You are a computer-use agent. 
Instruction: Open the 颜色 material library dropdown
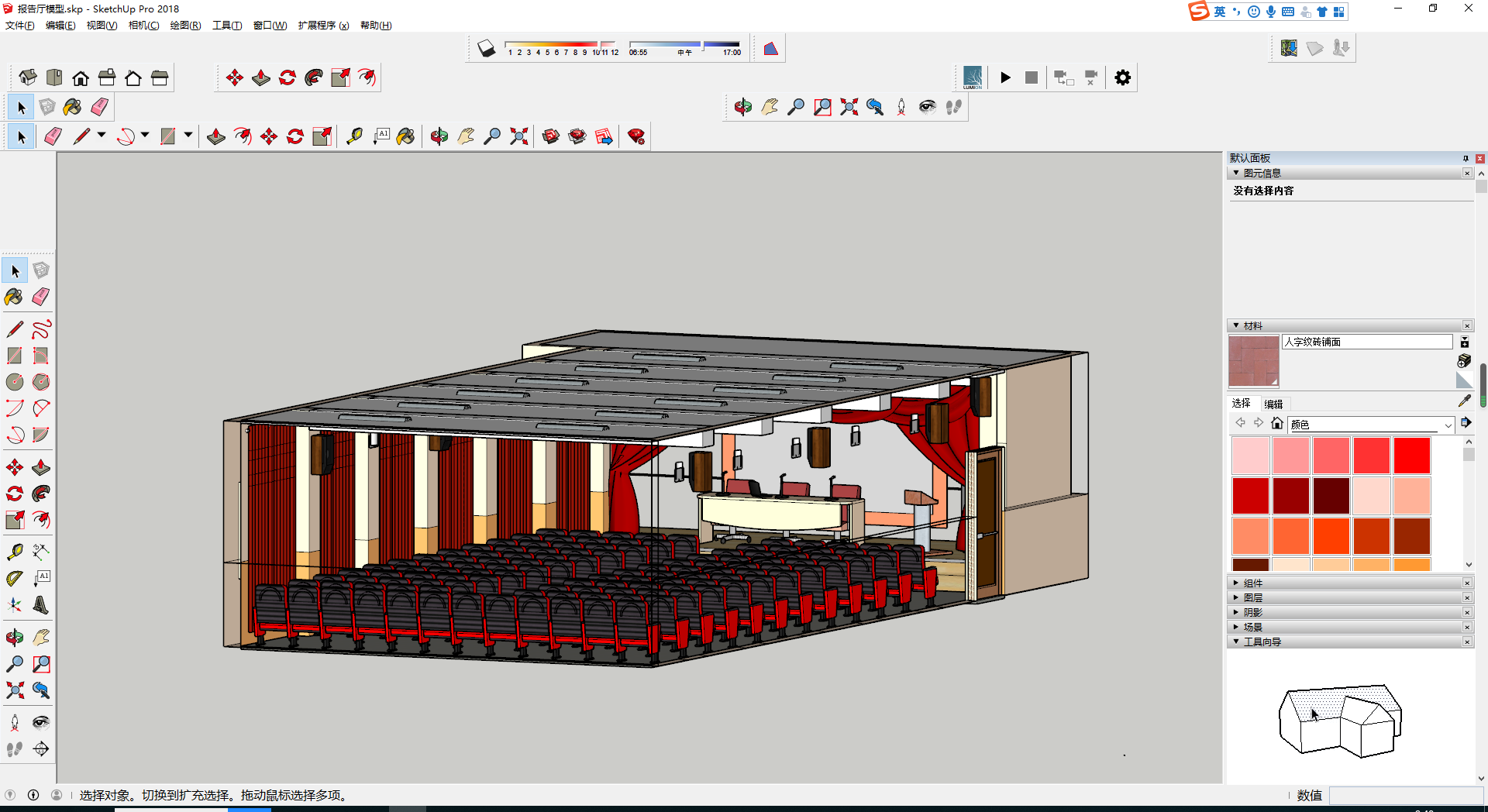(x=1448, y=425)
